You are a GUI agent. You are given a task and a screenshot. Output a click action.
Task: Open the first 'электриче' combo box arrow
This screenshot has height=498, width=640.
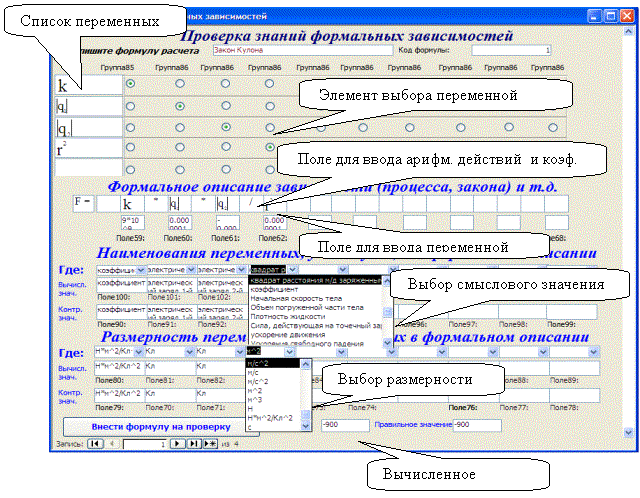(191, 270)
